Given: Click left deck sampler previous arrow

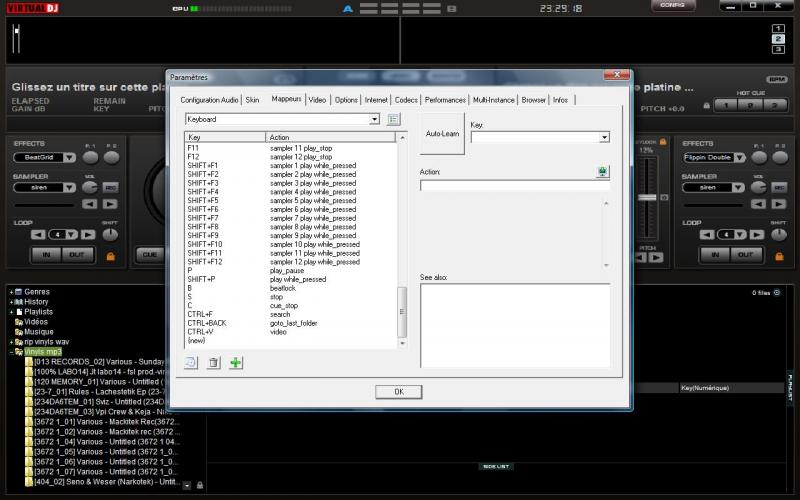Looking at the screenshot, I should [x=90, y=204].
